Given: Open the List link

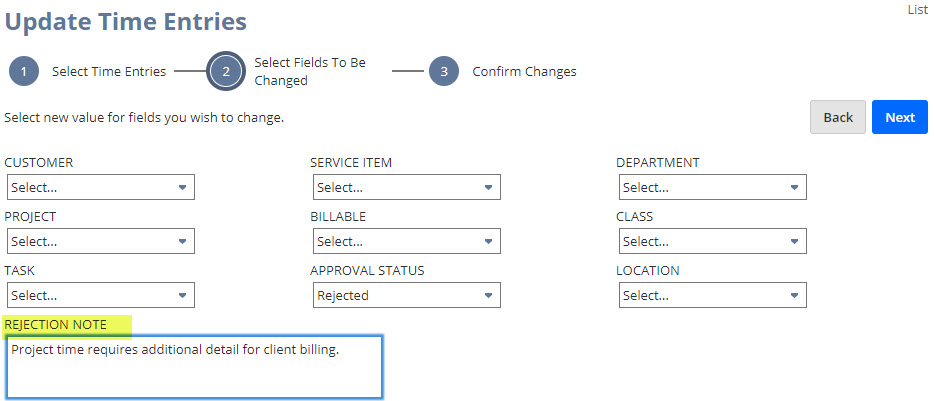Looking at the screenshot, I should tap(917, 9).
